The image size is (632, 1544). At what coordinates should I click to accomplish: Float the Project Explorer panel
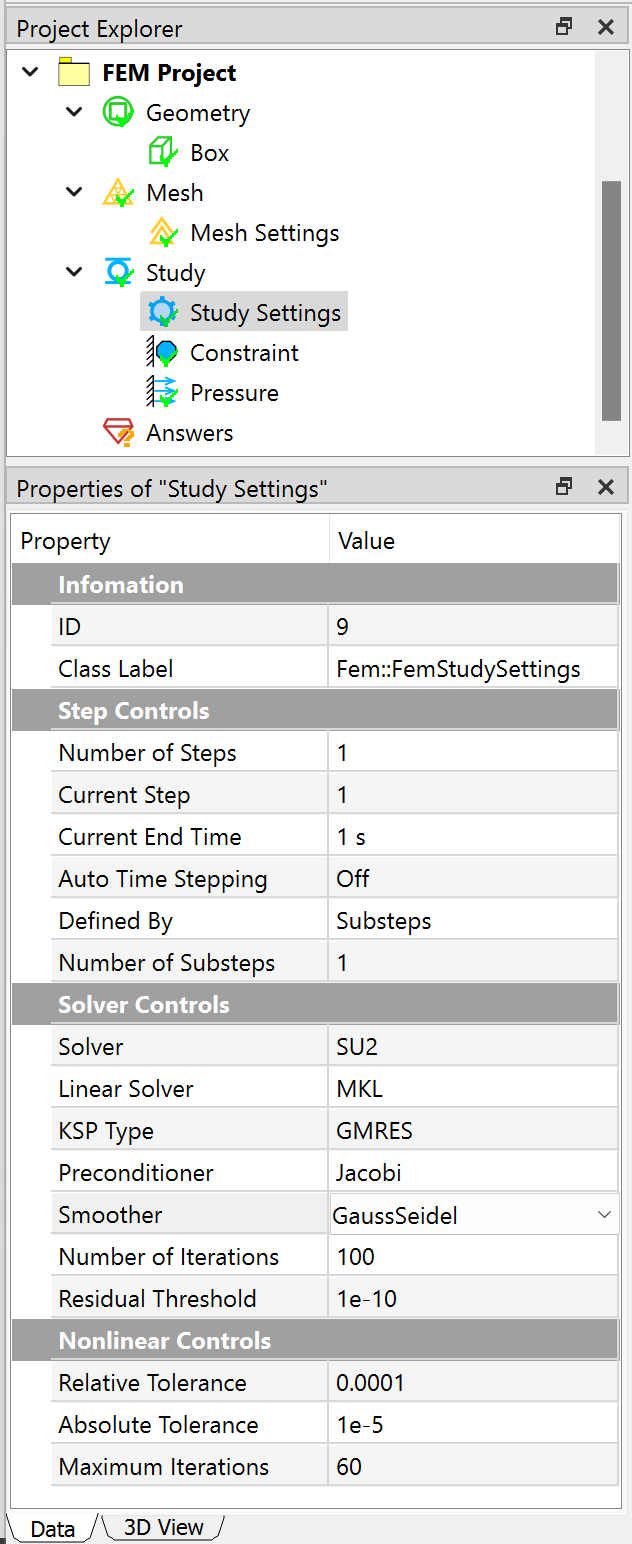(x=563, y=27)
